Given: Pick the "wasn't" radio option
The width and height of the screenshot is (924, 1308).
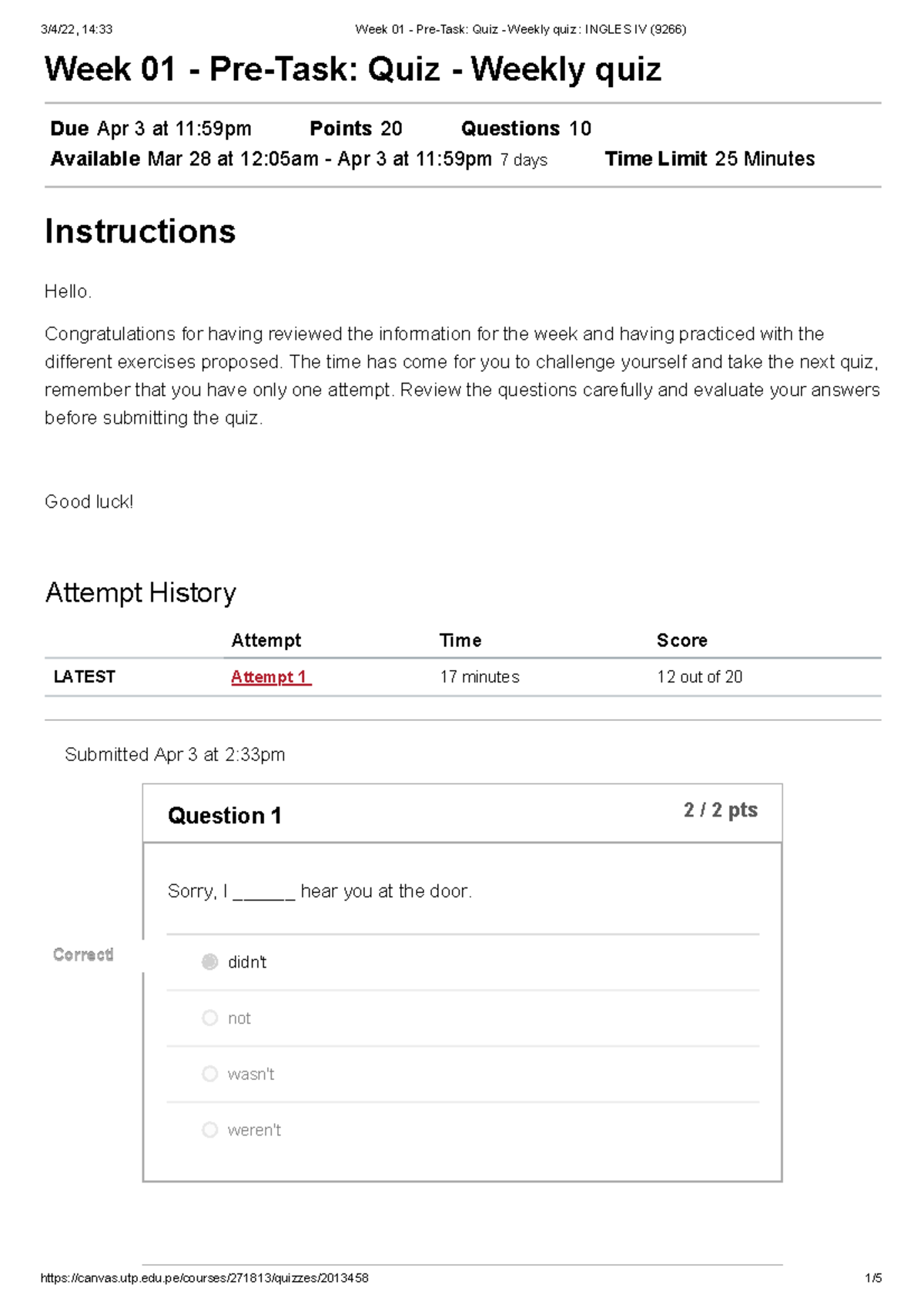Looking at the screenshot, I should pos(209,1074).
